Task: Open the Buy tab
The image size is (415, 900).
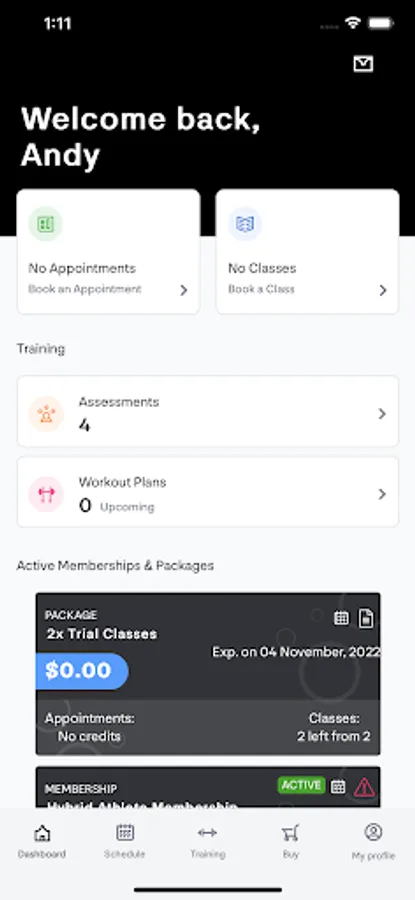Action: pos(290,841)
